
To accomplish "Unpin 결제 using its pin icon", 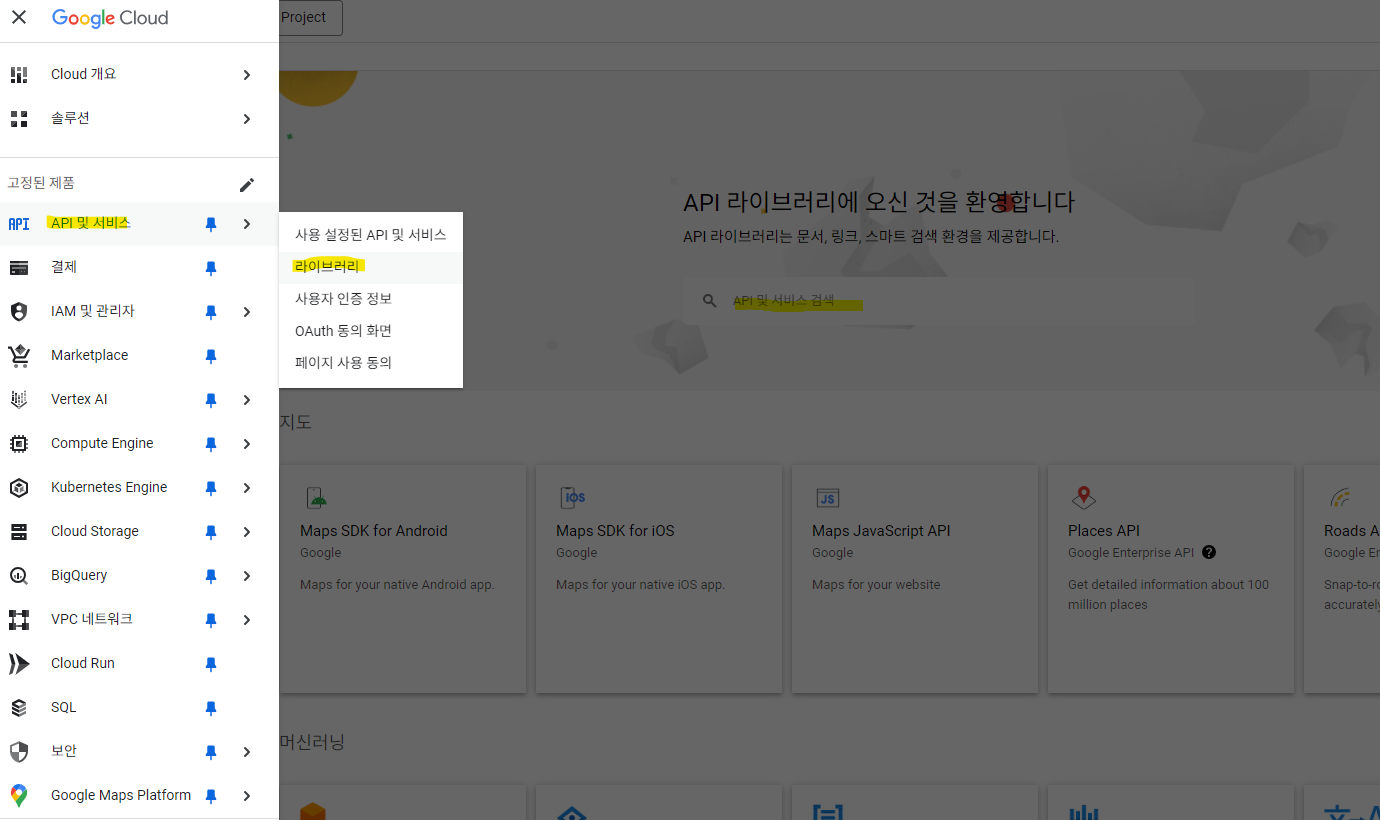I will point(211,268).
